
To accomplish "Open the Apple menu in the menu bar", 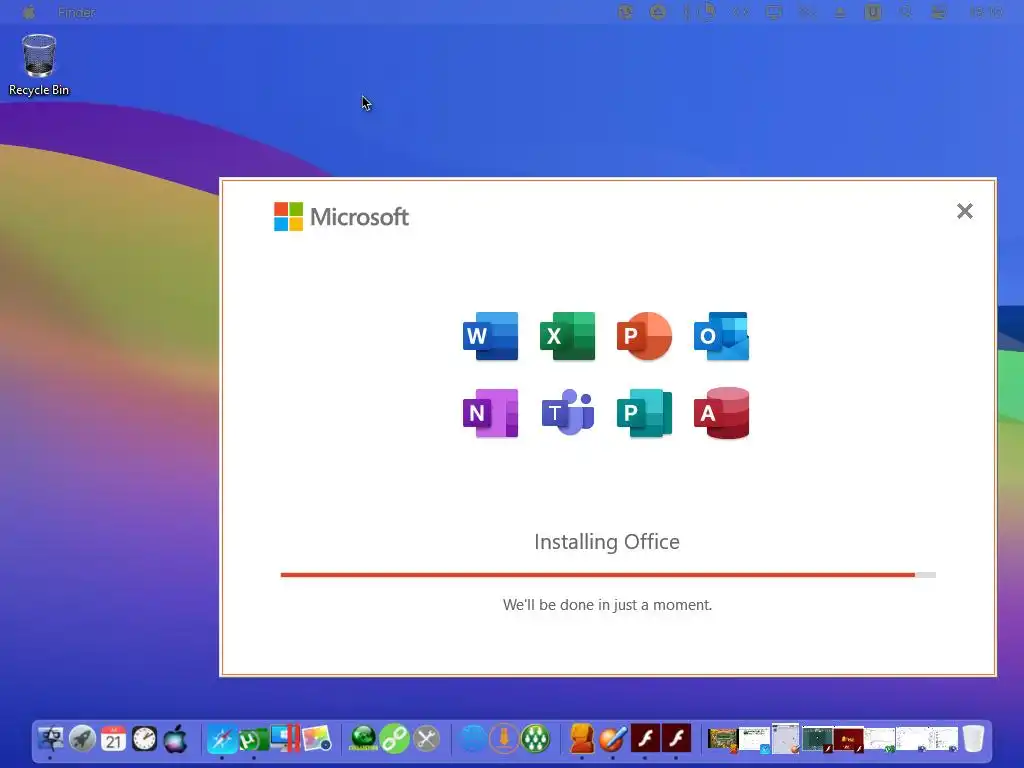I will pyautogui.click(x=29, y=12).
